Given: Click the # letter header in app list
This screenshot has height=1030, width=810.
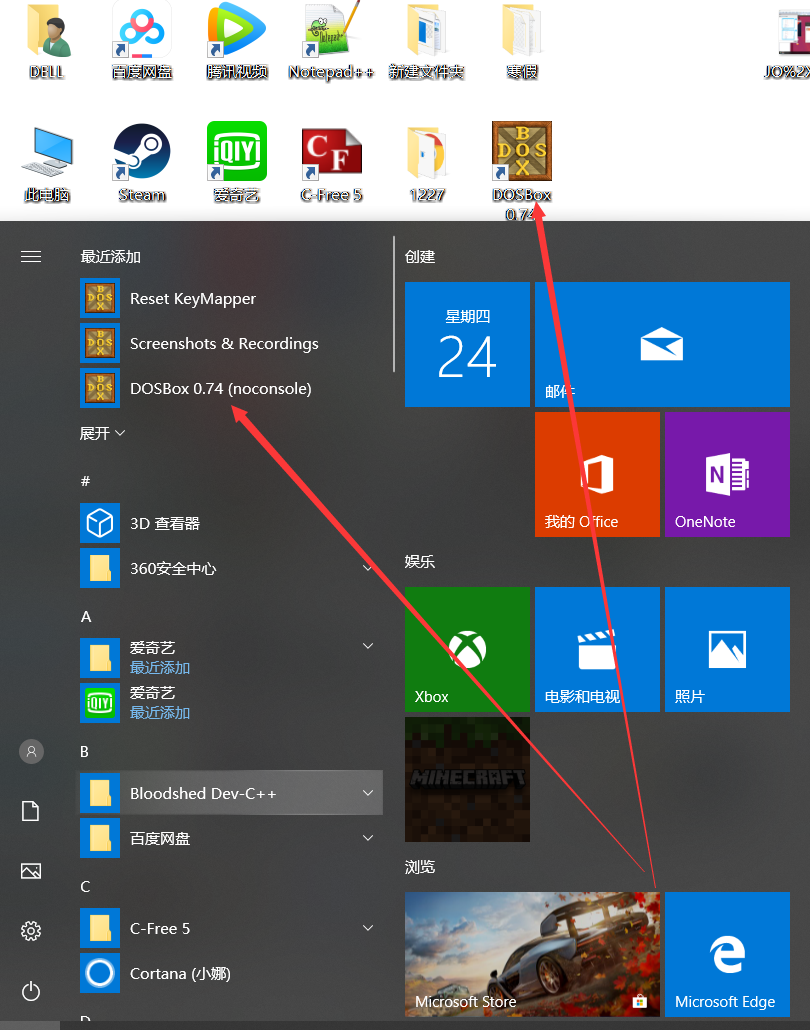Looking at the screenshot, I should 85,481.
